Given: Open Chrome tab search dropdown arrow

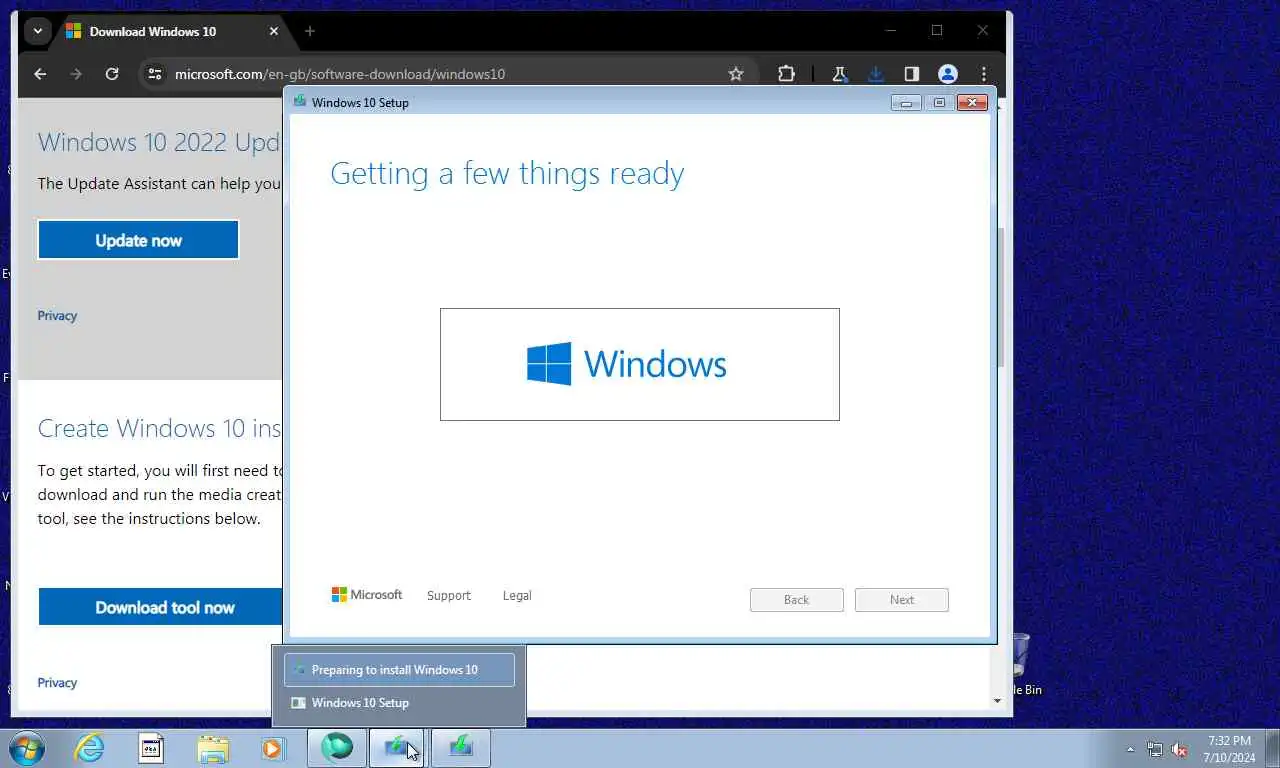Looking at the screenshot, I should pyautogui.click(x=37, y=31).
